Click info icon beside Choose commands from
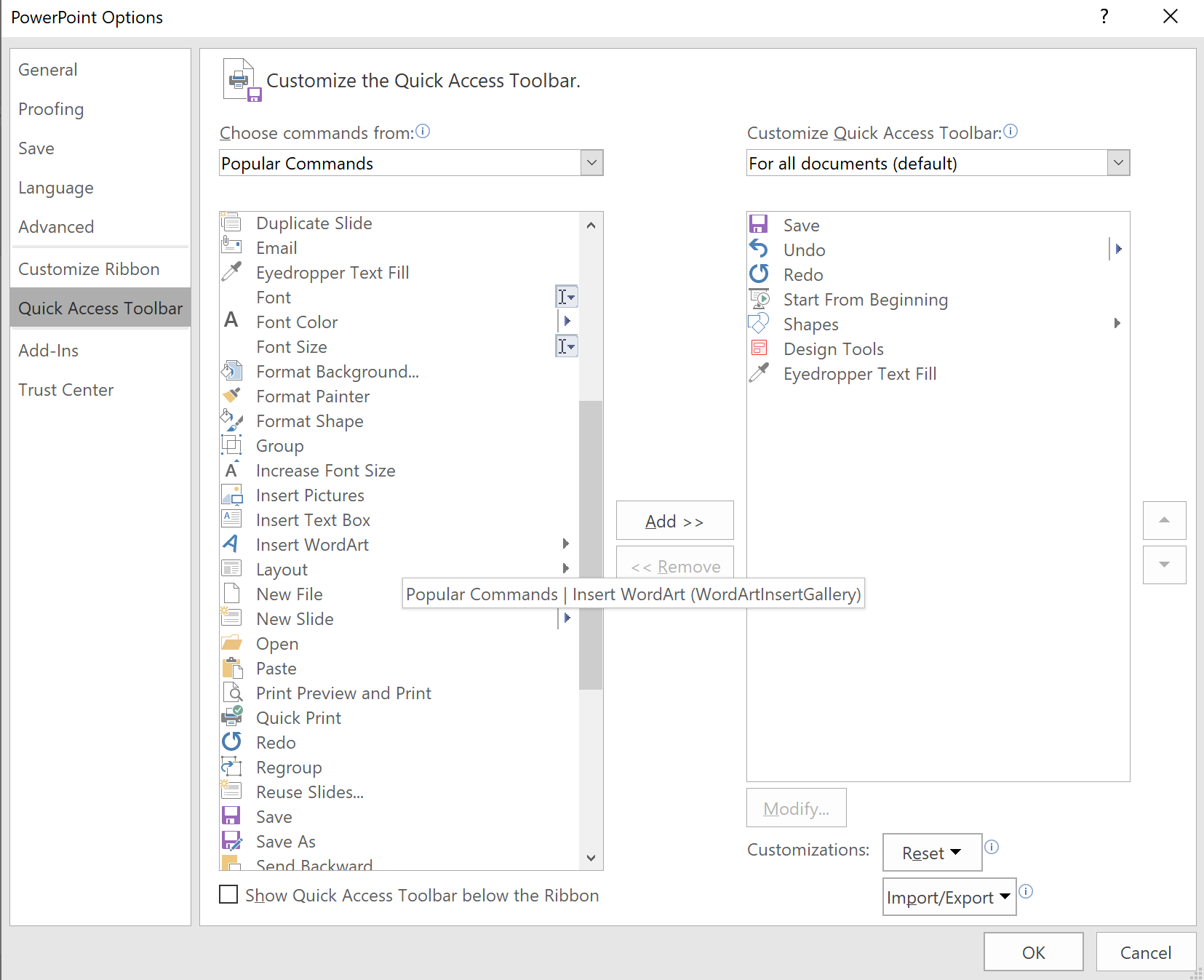 [x=423, y=131]
